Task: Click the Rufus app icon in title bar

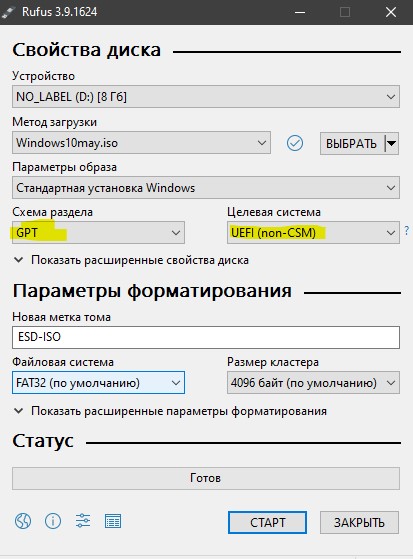Action: click(x=7, y=12)
